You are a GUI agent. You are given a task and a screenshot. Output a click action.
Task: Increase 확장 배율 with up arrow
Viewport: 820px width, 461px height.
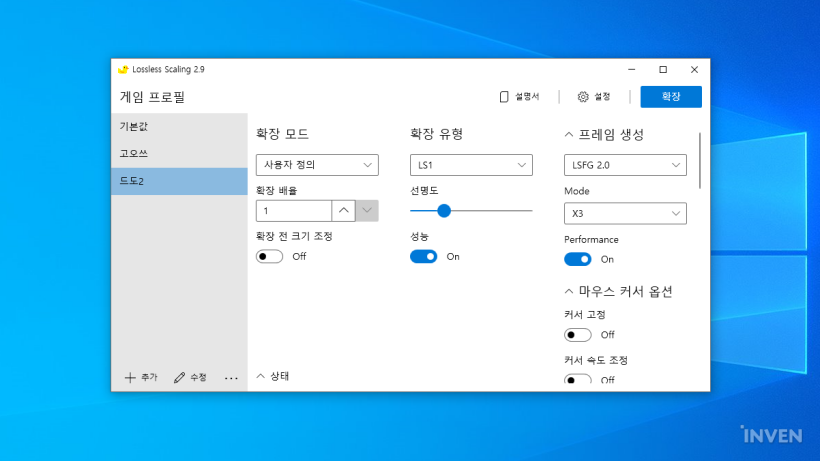(344, 211)
